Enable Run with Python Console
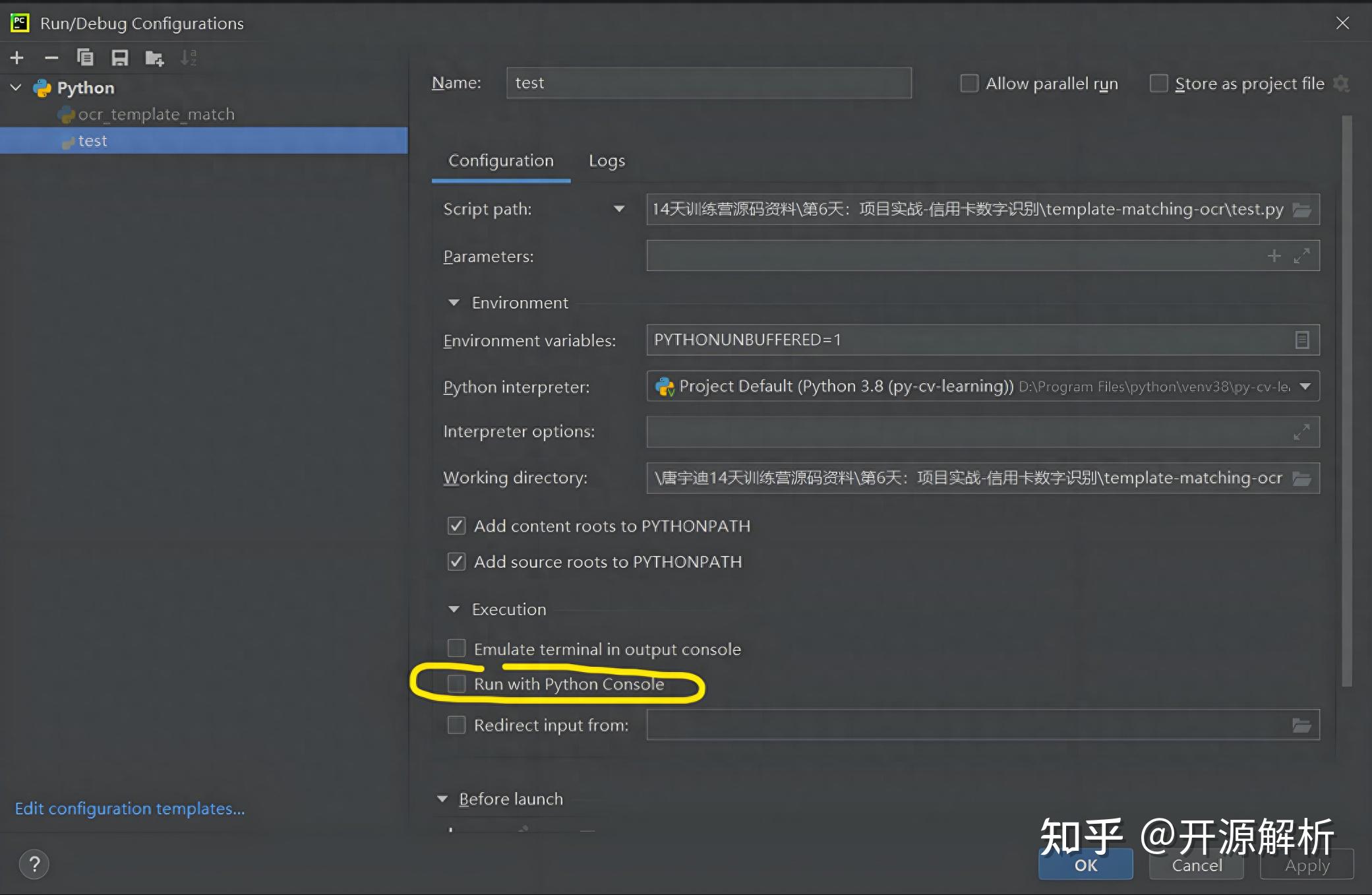 pos(456,683)
